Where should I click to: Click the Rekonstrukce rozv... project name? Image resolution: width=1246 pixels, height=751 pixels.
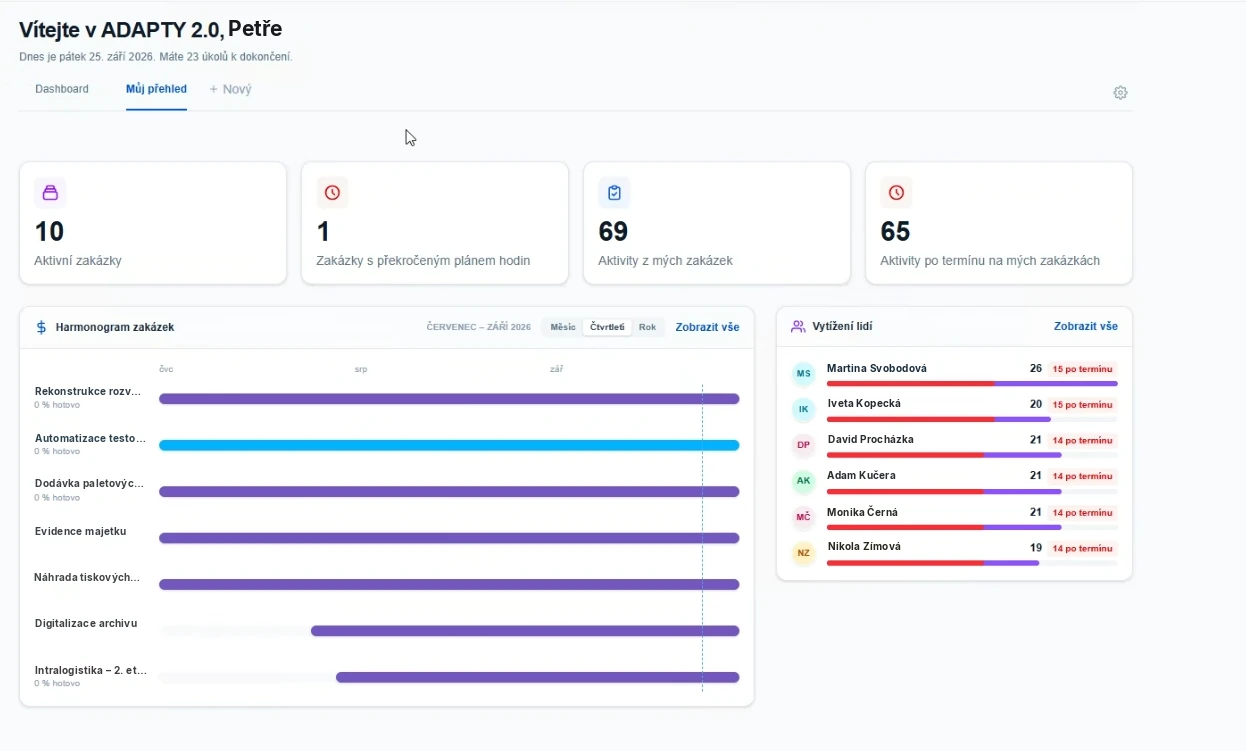point(88,391)
